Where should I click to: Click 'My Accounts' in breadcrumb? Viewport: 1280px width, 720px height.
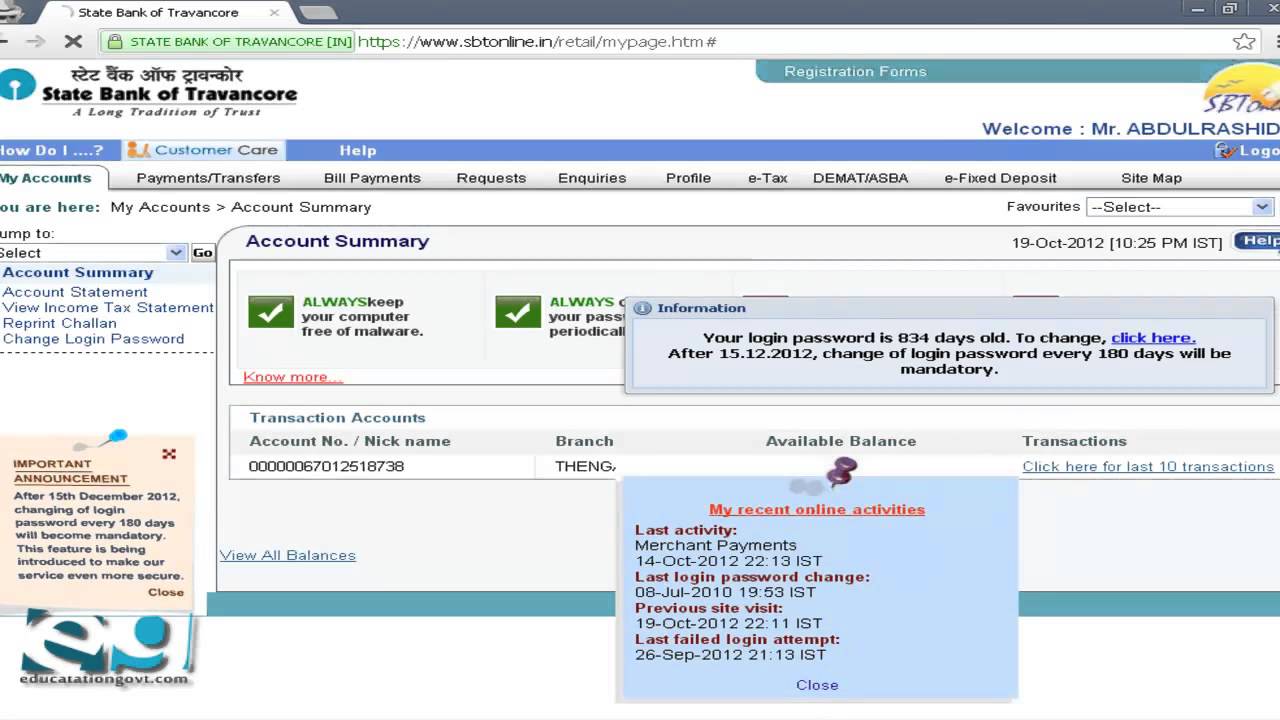160,207
